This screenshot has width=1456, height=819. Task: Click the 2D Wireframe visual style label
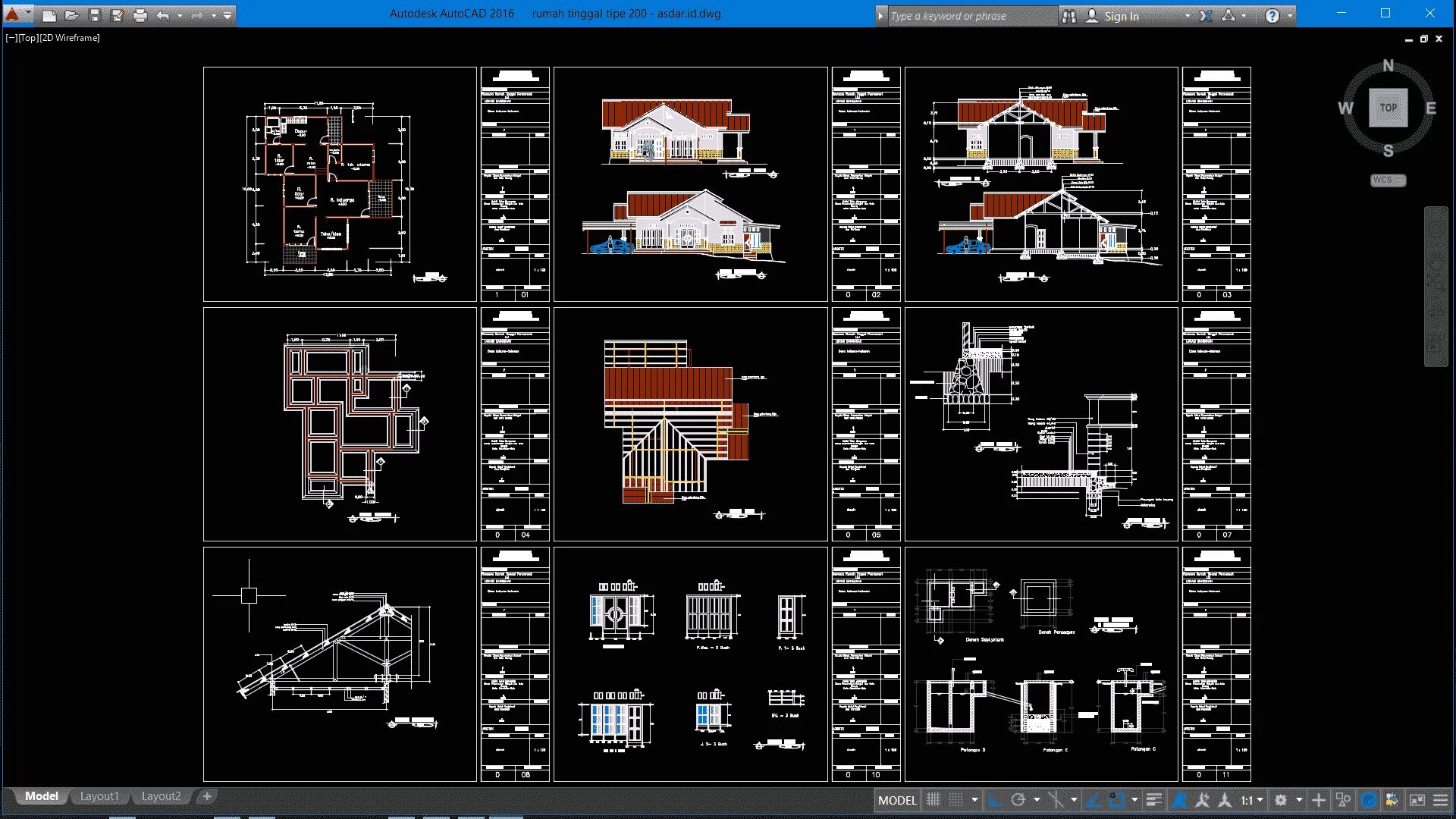click(70, 38)
